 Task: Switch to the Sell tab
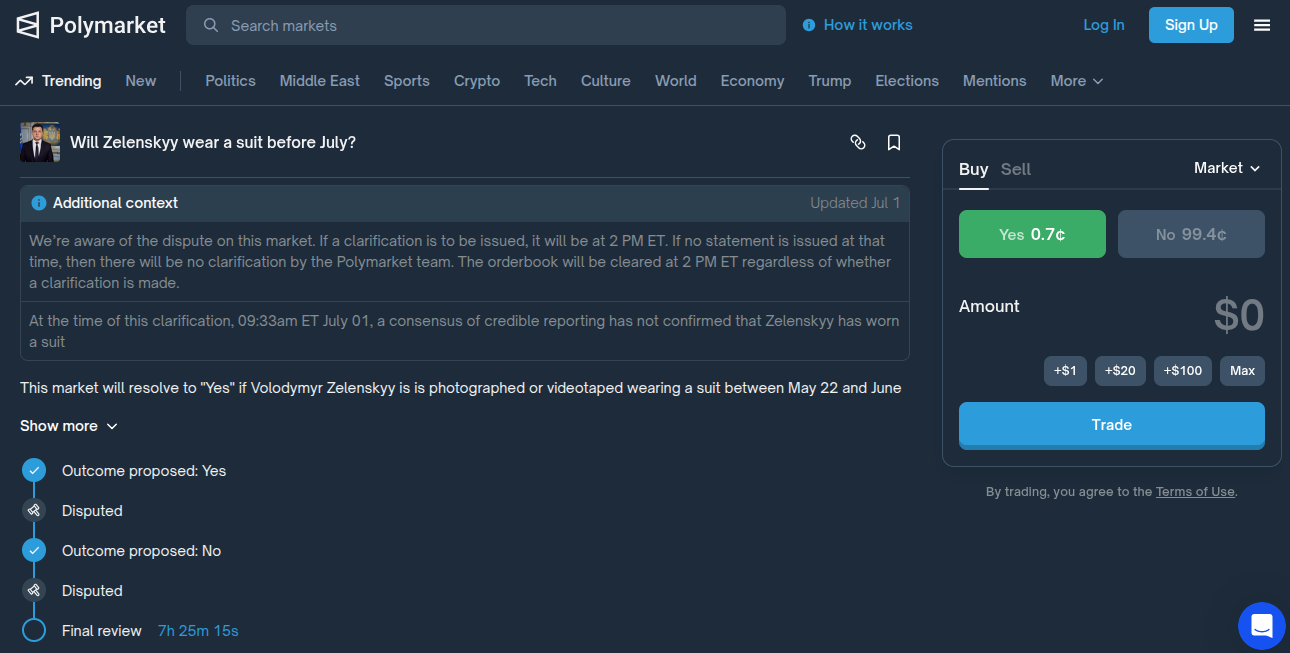(x=1016, y=169)
